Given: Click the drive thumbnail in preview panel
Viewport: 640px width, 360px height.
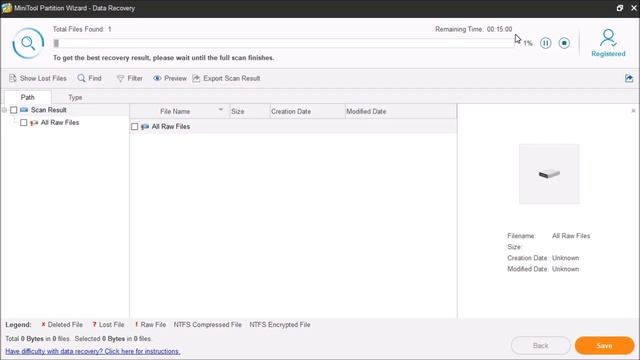Looking at the screenshot, I should [549, 174].
